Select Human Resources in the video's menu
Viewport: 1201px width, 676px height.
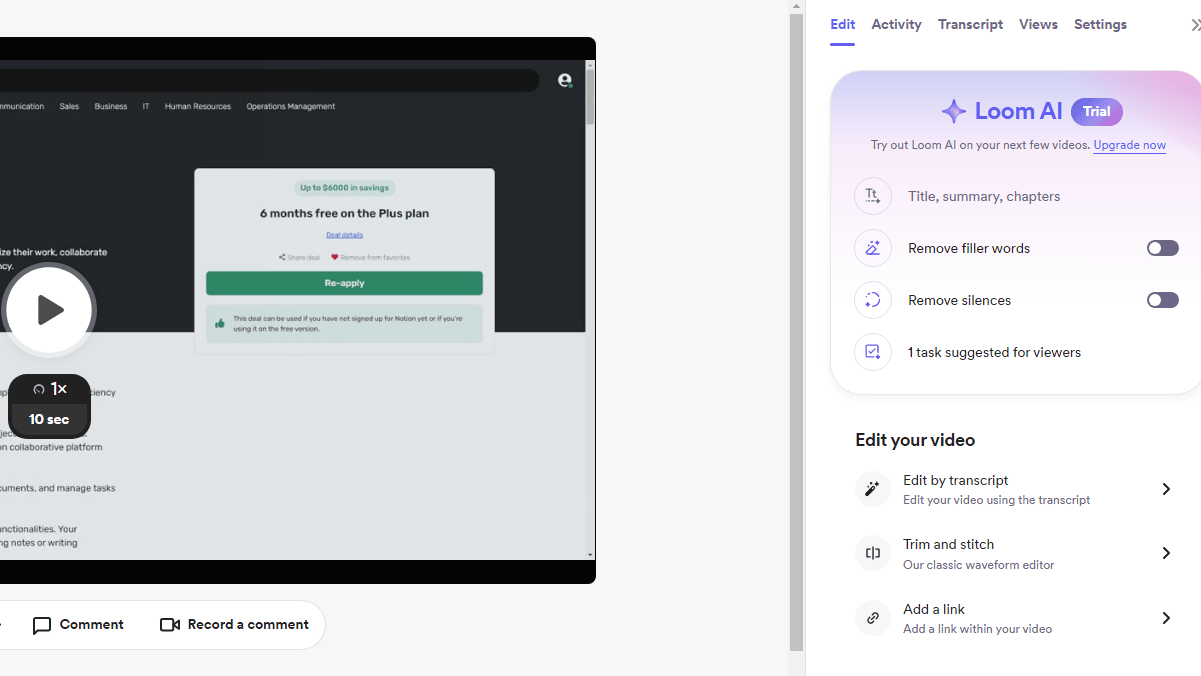click(198, 106)
